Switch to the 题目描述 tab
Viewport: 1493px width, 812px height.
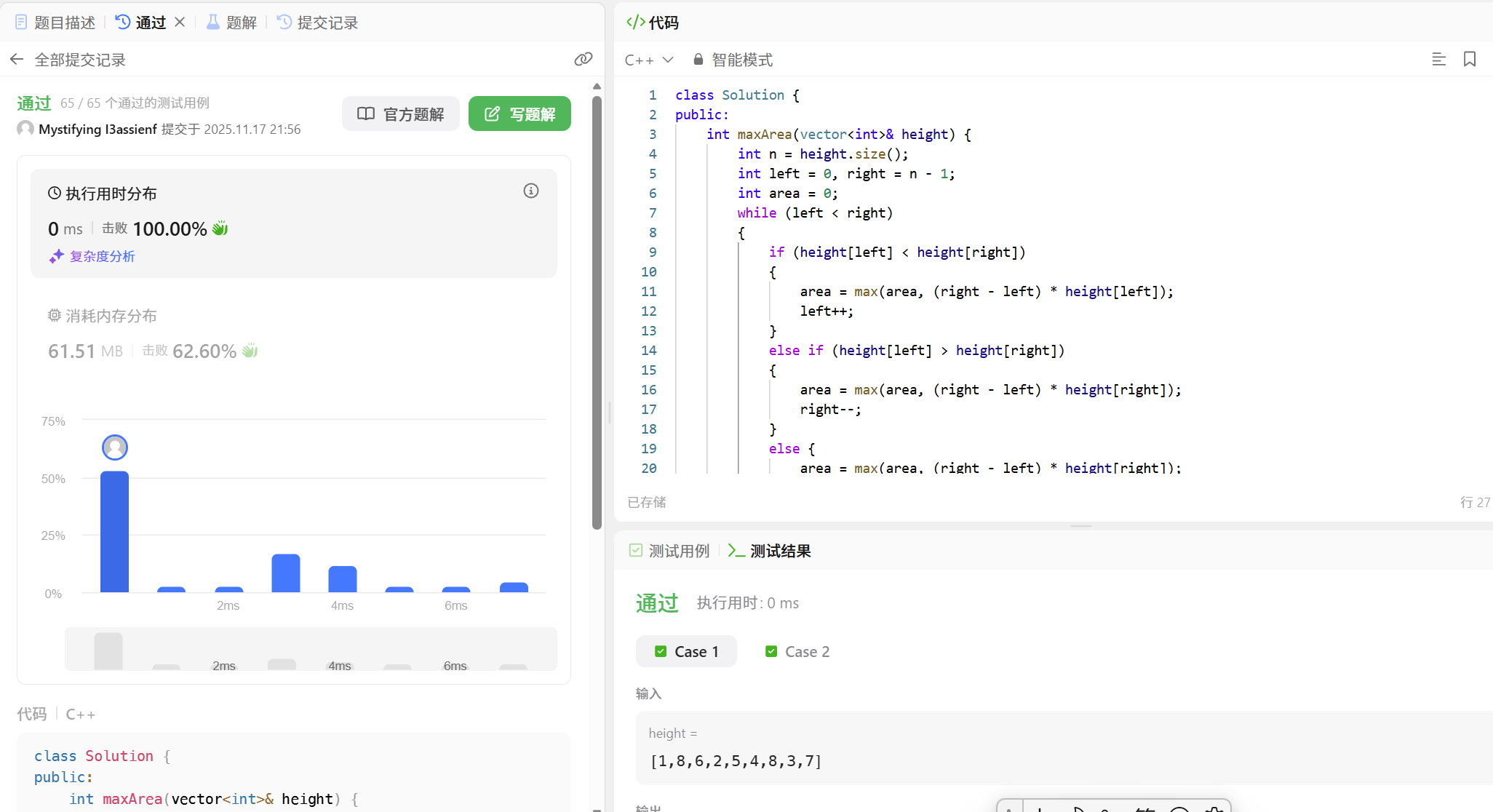tap(55, 23)
